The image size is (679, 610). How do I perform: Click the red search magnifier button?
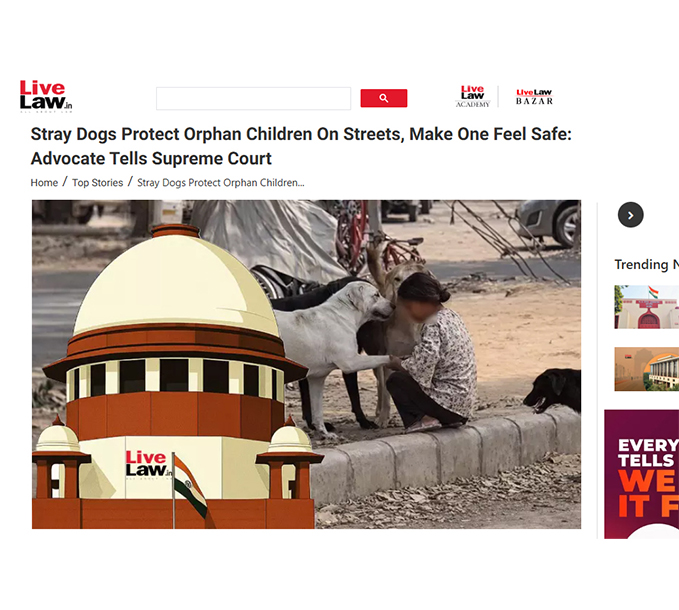[384, 98]
